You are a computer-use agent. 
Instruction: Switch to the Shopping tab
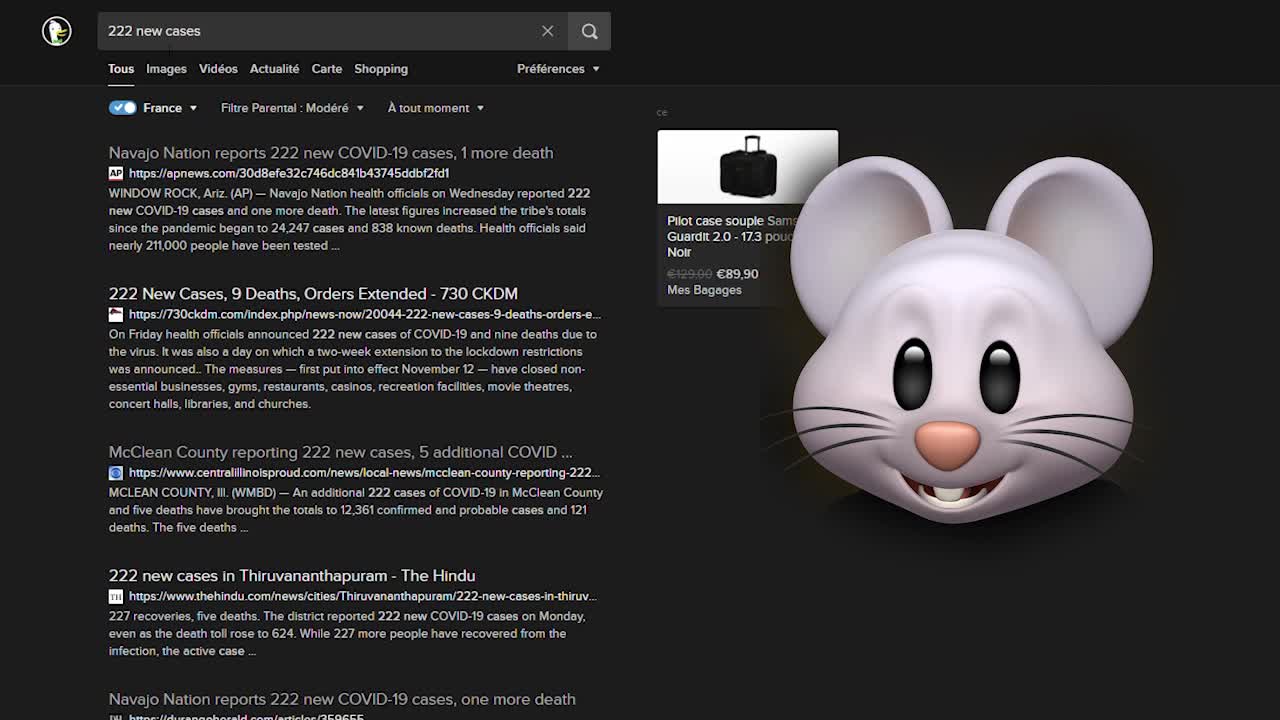381,69
